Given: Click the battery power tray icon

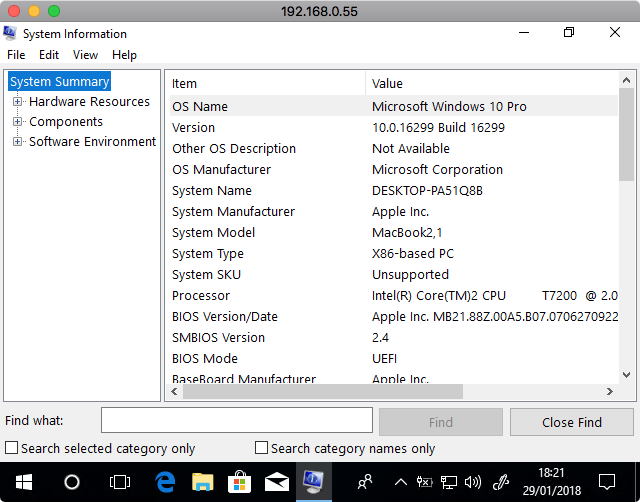Looking at the screenshot, I should 424,482.
